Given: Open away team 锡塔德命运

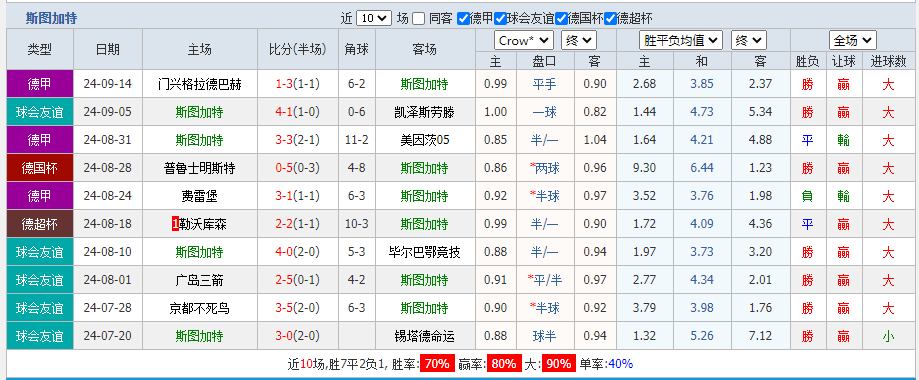Looking at the screenshot, I should 424,337.
